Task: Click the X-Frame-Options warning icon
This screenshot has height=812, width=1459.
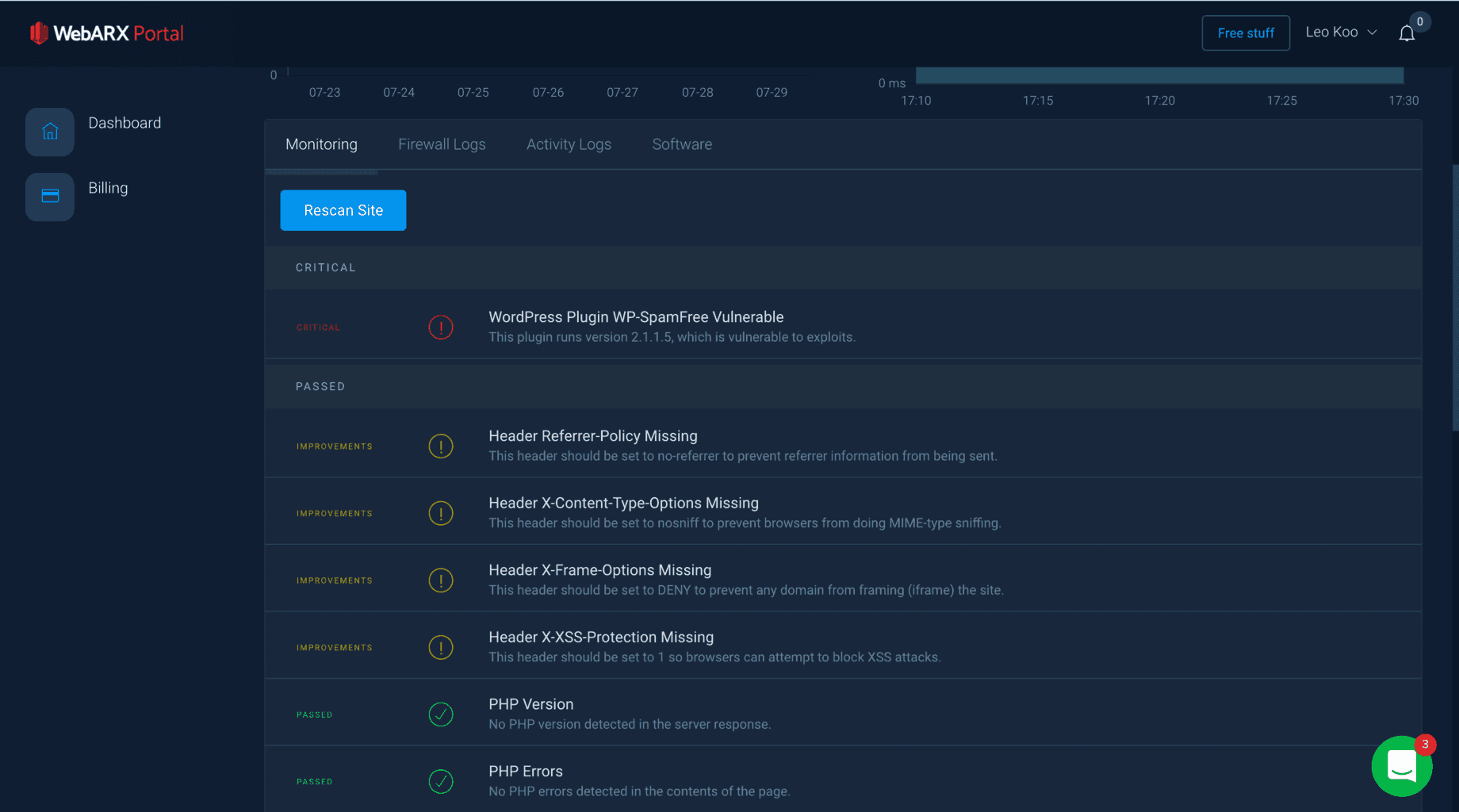Action: click(x=441, y=580)
